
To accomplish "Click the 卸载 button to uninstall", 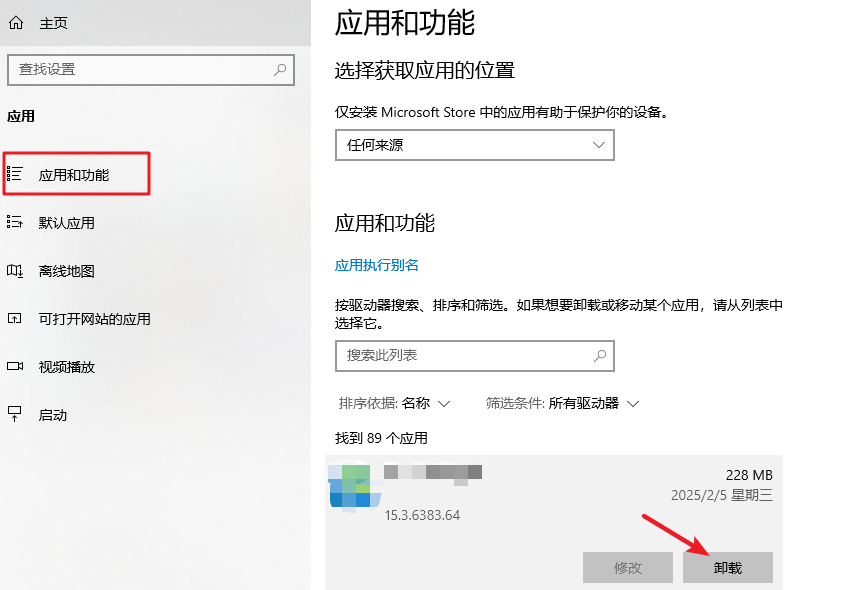I will click(x=727, y=567).
